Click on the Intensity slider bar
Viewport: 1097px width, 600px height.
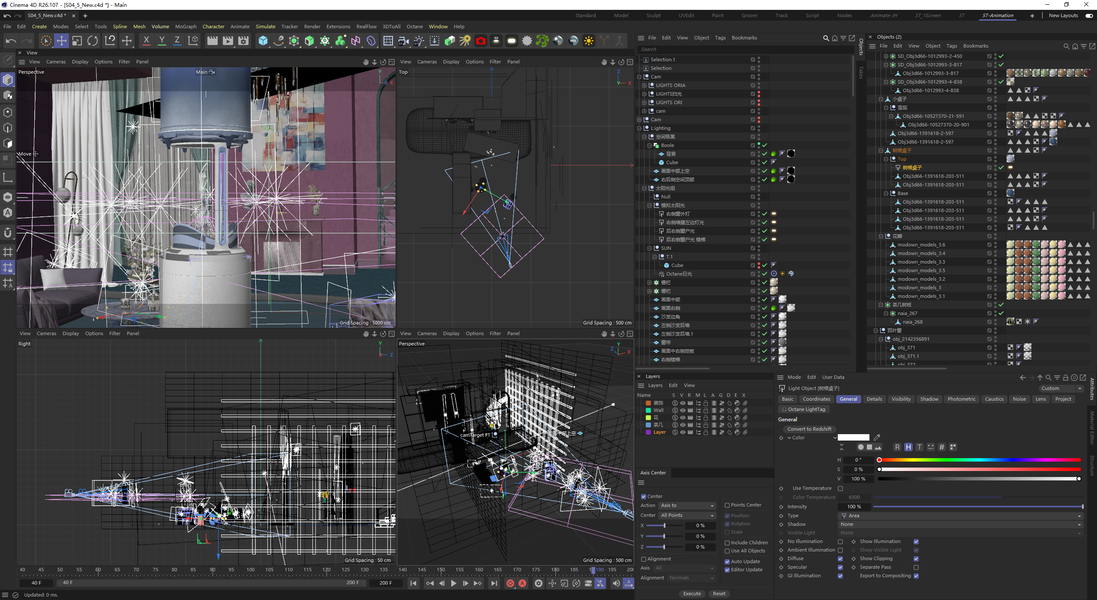978,506
